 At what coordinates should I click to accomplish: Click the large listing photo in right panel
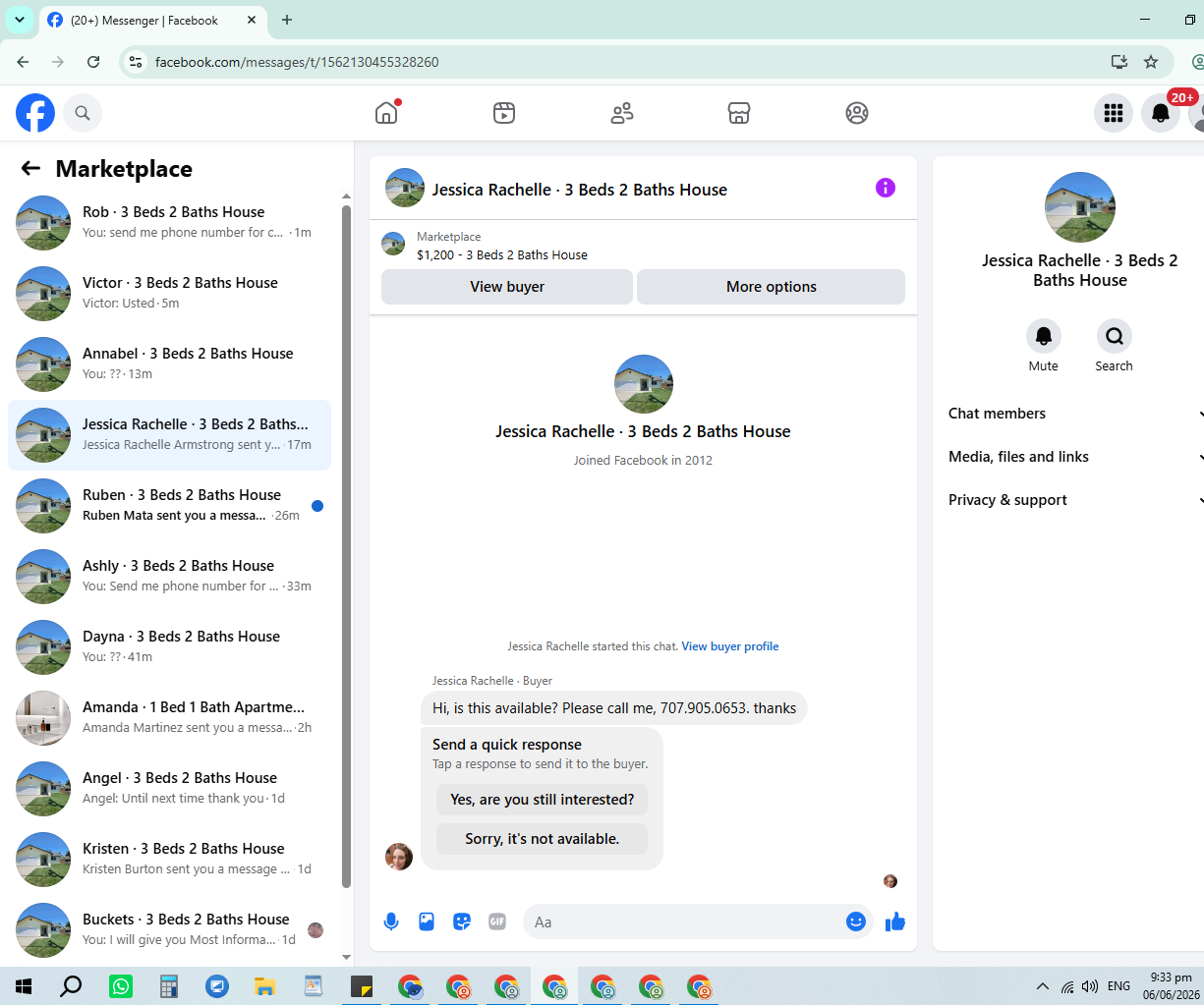pos(1080,207)
